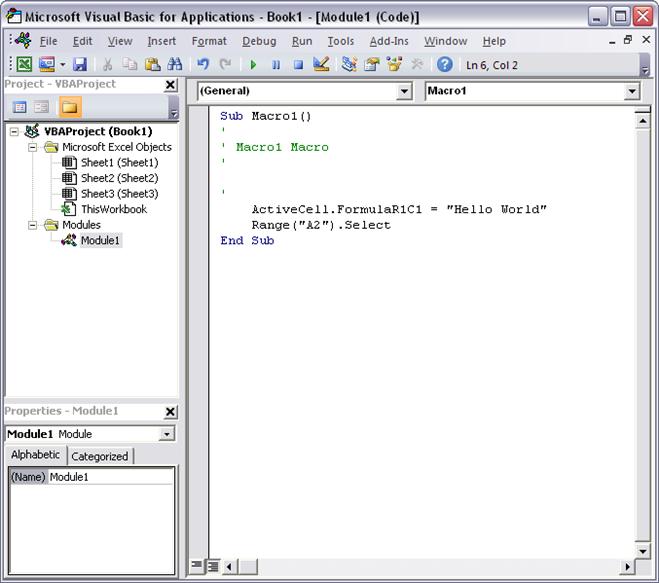Open the Run menu
The height and width of the screenshot is (583, 659).
click(302, 41)
